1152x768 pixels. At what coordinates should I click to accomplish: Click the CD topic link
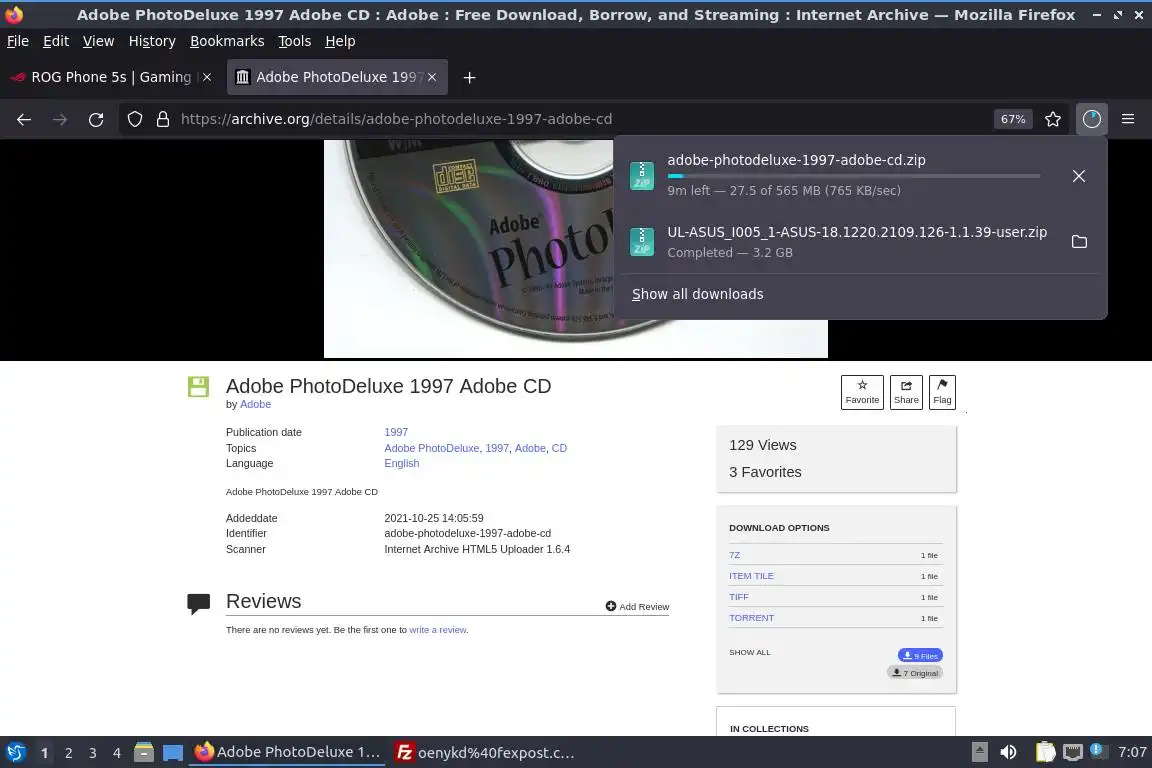[559, 448]
